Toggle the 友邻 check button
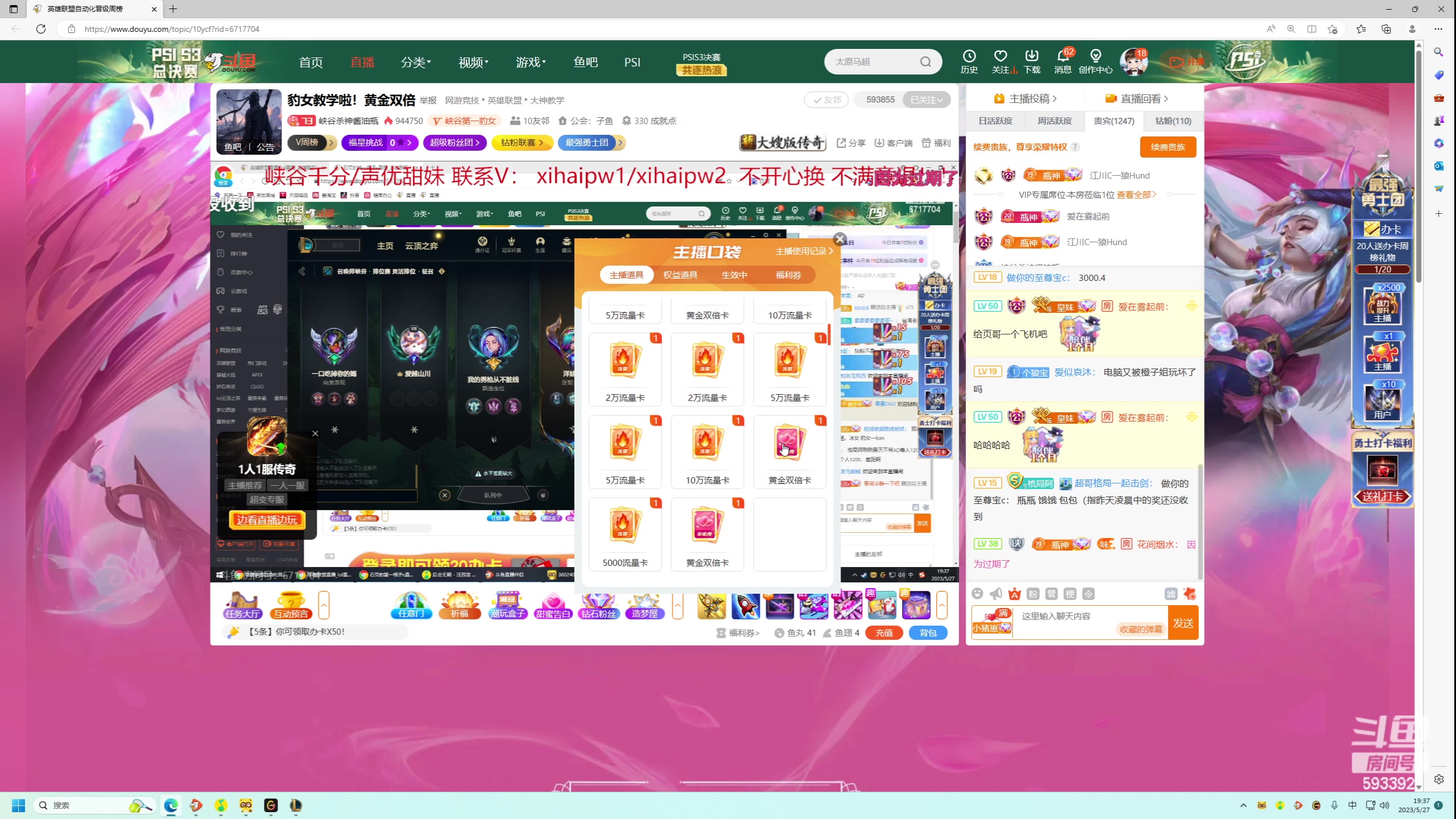Screen dimensions: 1456x819 pyautogui.click(x=826, y=100)
